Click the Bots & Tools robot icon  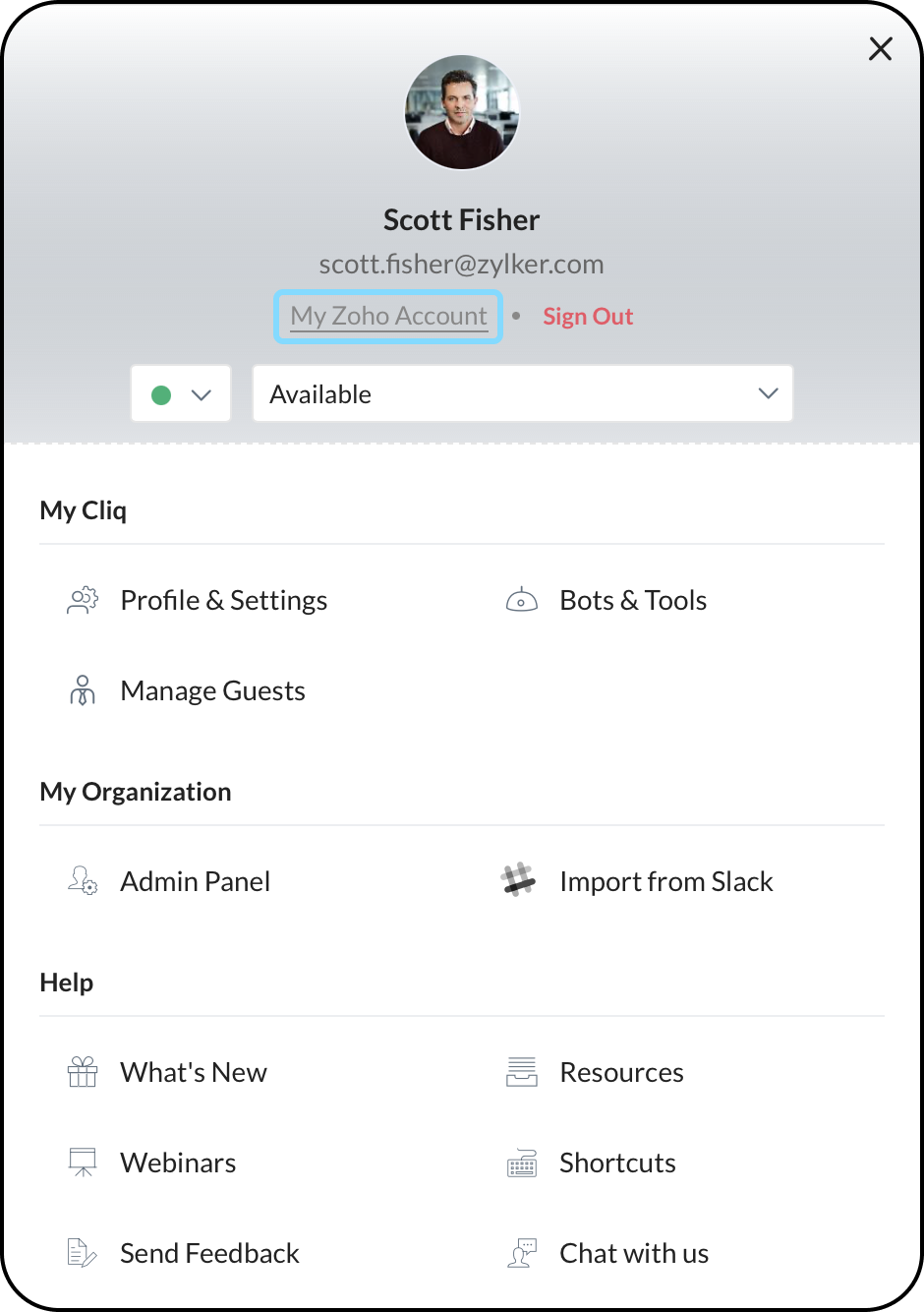coord(521,601)
